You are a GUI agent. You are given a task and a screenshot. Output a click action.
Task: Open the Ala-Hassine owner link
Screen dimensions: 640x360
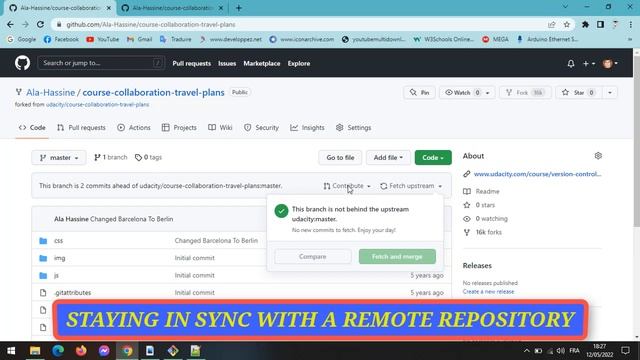51,93
